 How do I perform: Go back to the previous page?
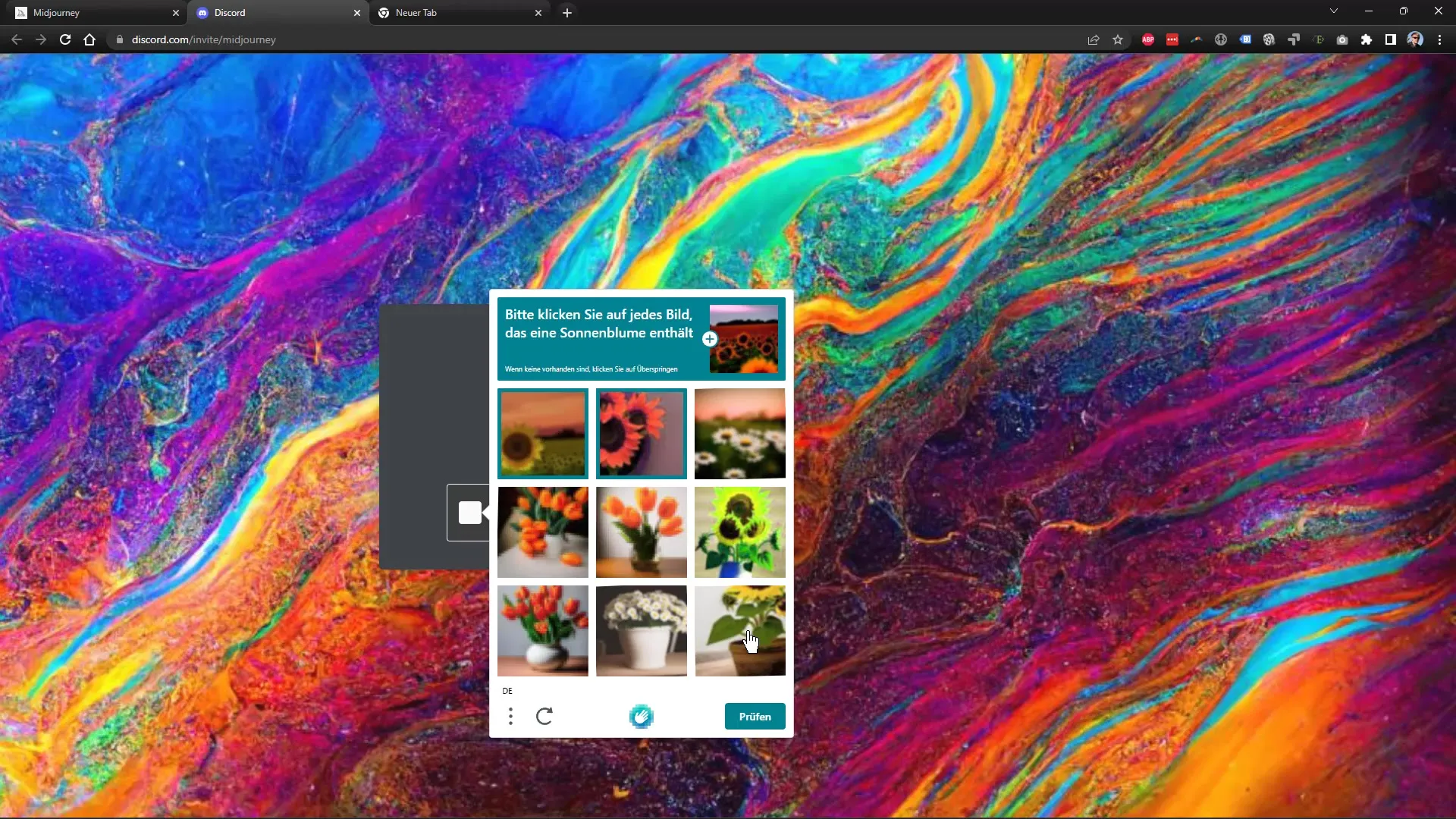(17, 39)
